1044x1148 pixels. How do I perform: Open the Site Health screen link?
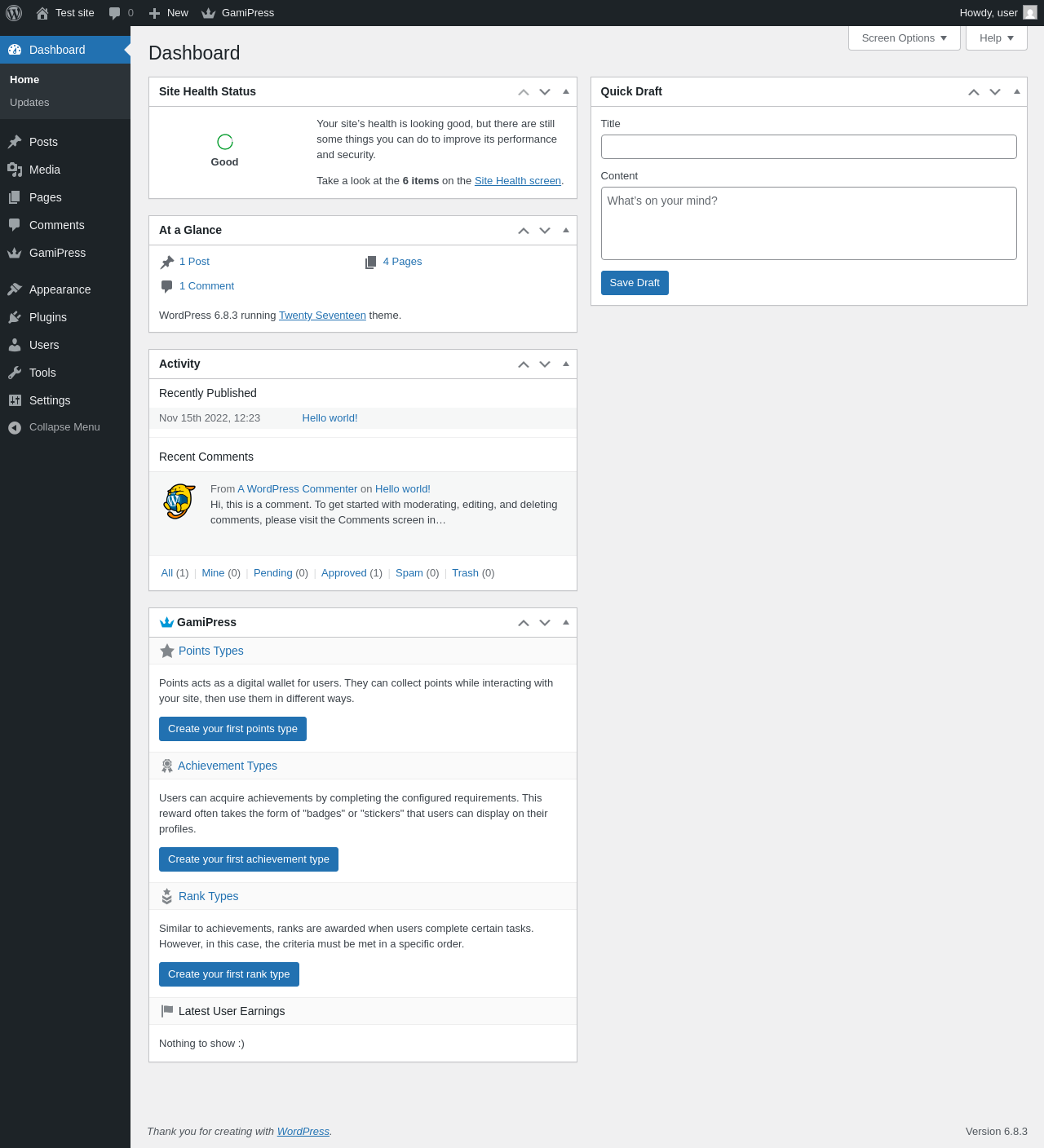tap(518, 181)
